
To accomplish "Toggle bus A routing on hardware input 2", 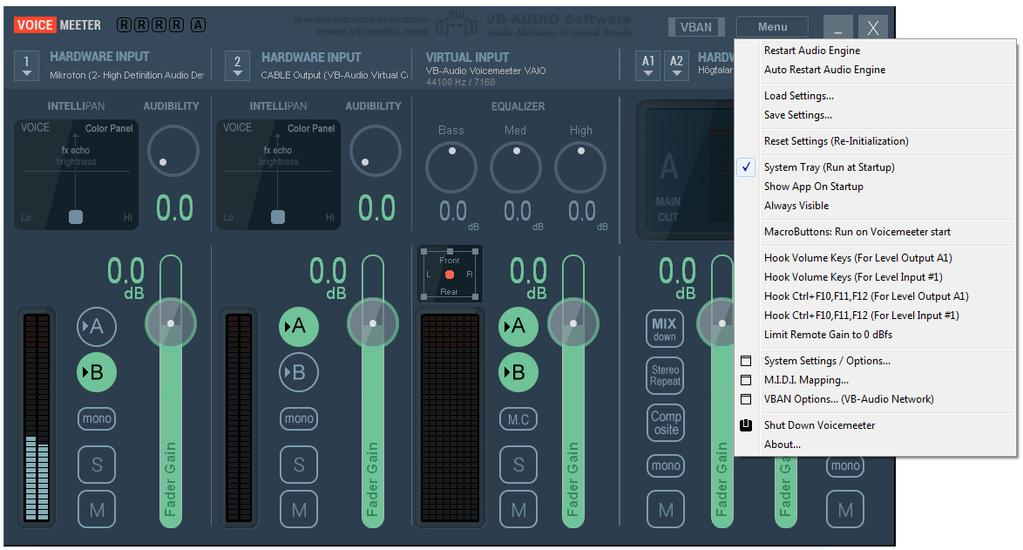I will (x=299, y=326).
